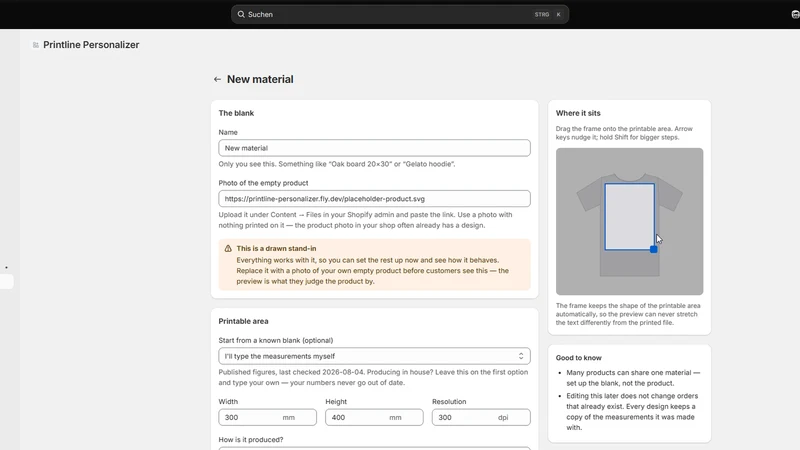This screenshot has height=450, width=800.
Task: Click the search magnifier icon
Action: (x=241, y=14)
